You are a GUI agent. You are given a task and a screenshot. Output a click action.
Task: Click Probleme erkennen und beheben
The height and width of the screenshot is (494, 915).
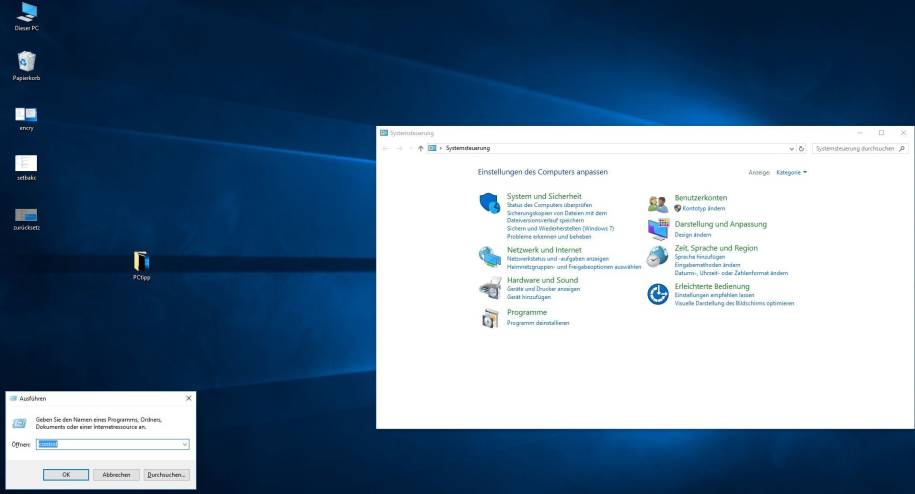(x=549, y=237)
